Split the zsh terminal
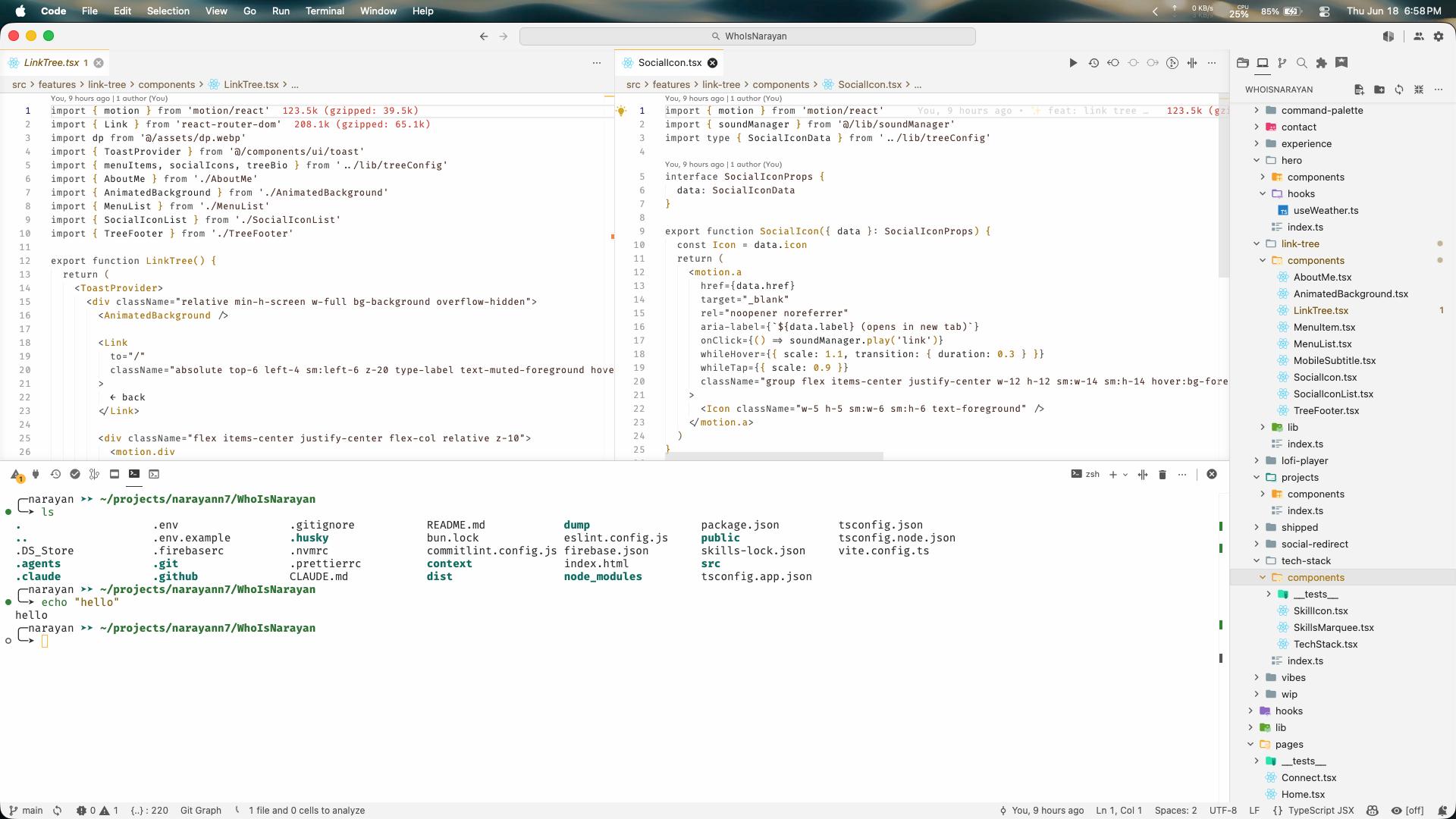Viewport: 1456px width, 819px height. click(x=1143, y=475)
